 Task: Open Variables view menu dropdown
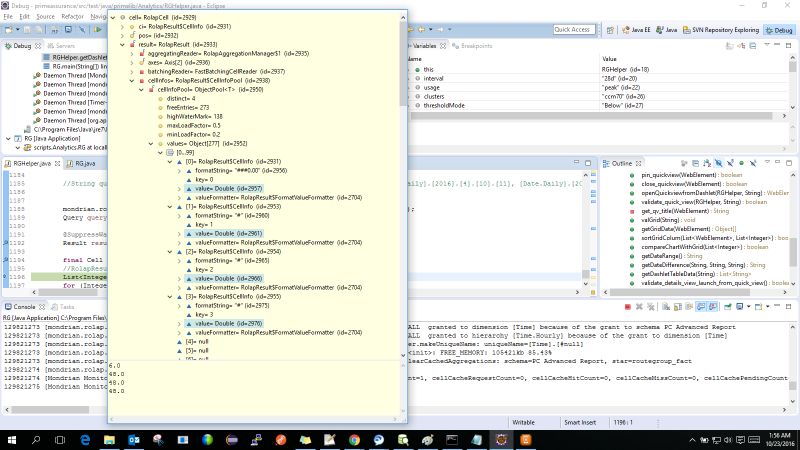tap(767, 46)
